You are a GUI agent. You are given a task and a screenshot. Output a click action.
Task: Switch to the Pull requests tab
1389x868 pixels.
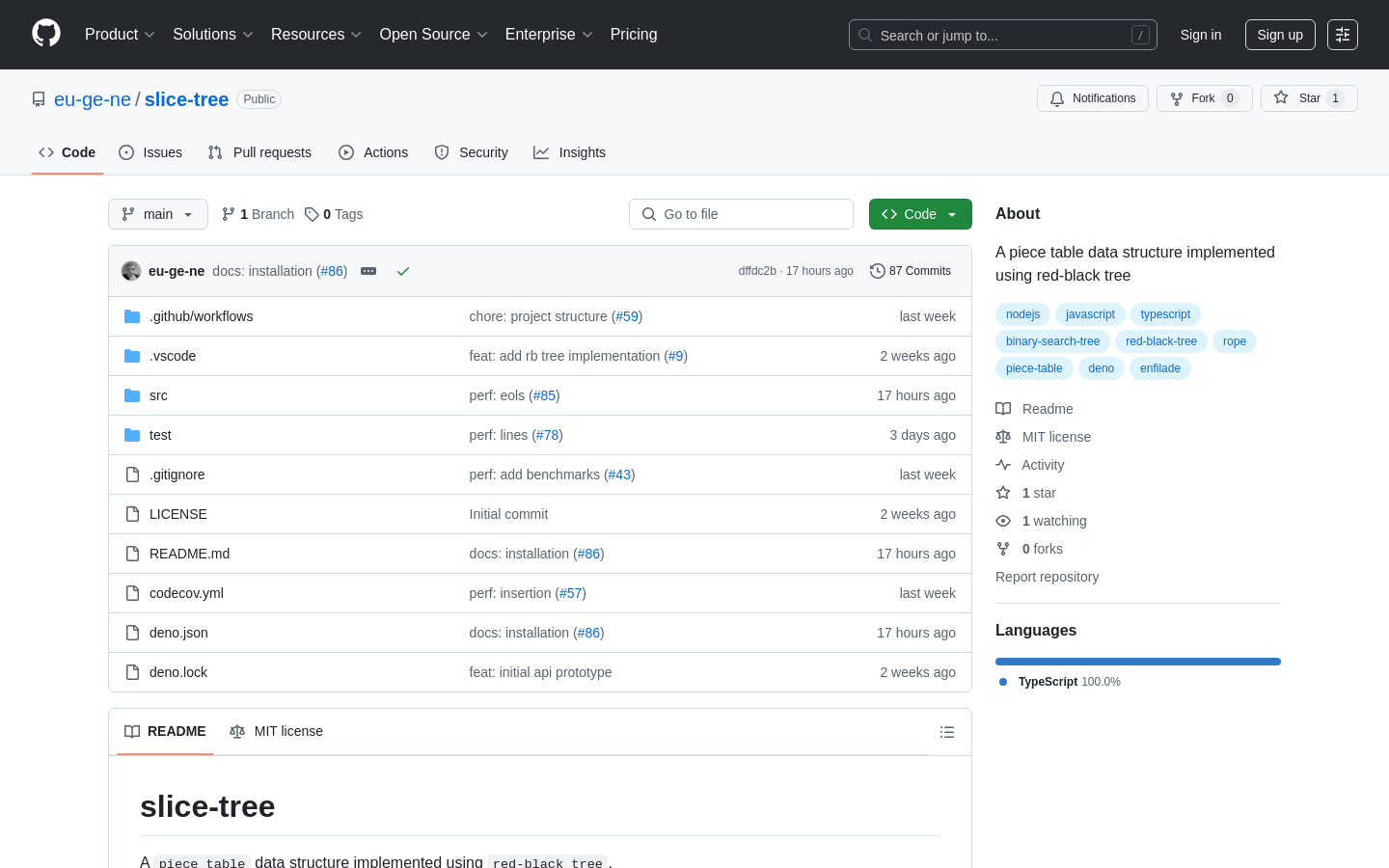(259, 152)
